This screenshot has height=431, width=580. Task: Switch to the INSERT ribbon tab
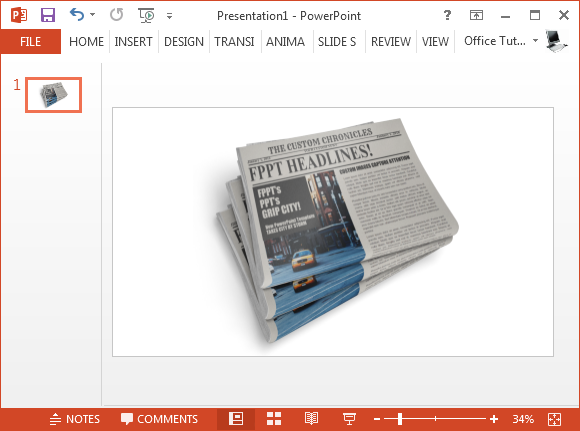(x=134, y=41)
